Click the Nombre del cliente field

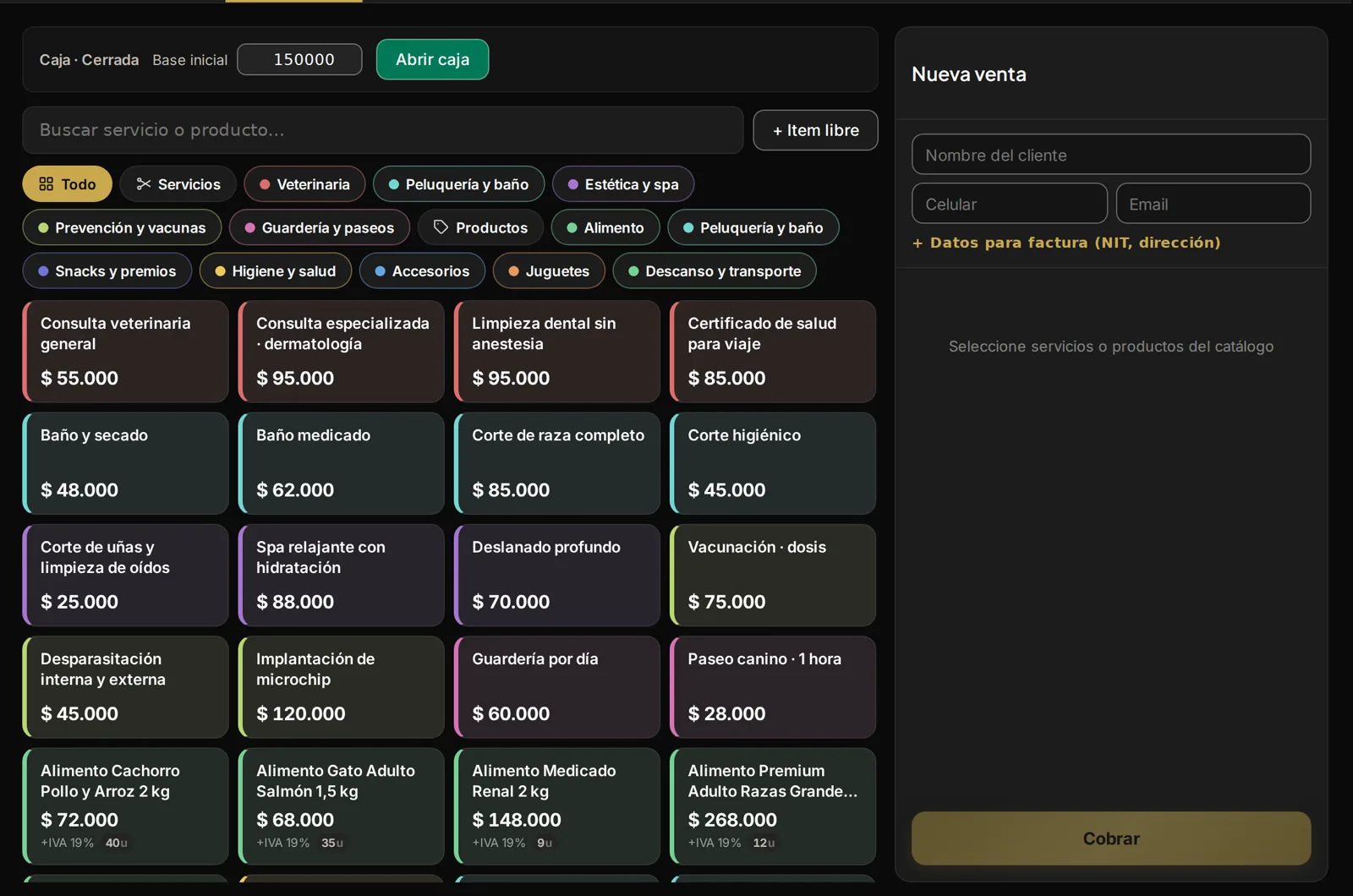click(x=1111, y=155)
